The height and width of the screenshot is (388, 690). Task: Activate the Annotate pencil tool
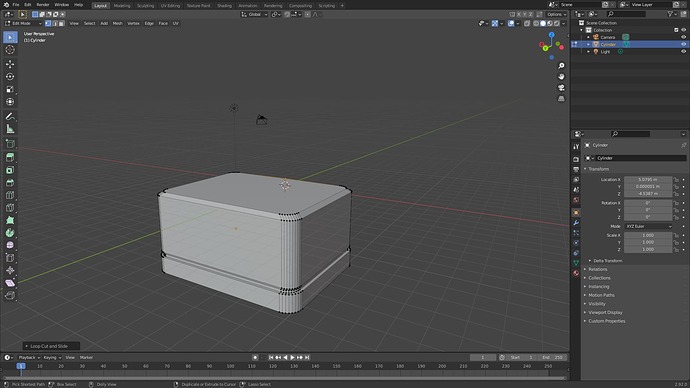click(x=10, y=117)
